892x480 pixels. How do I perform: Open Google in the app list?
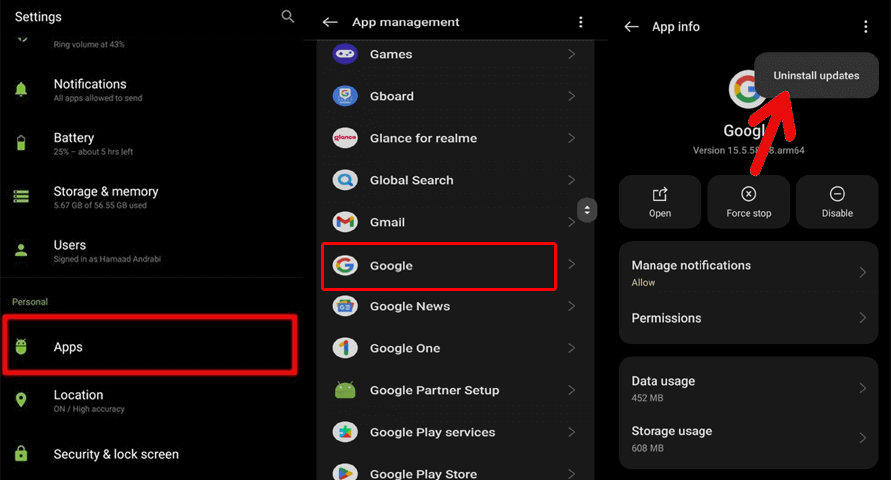point(439,266)
